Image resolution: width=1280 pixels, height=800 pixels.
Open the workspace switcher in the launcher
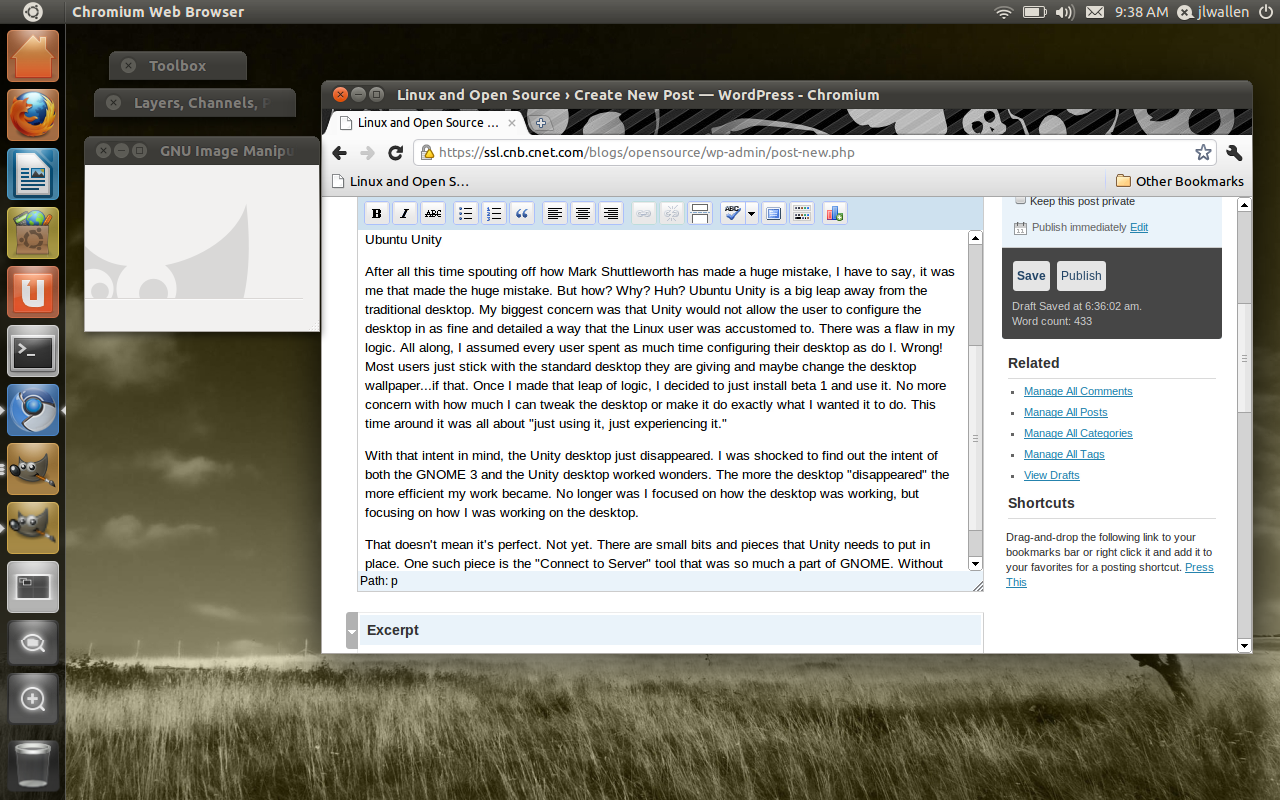coord(33,587)
